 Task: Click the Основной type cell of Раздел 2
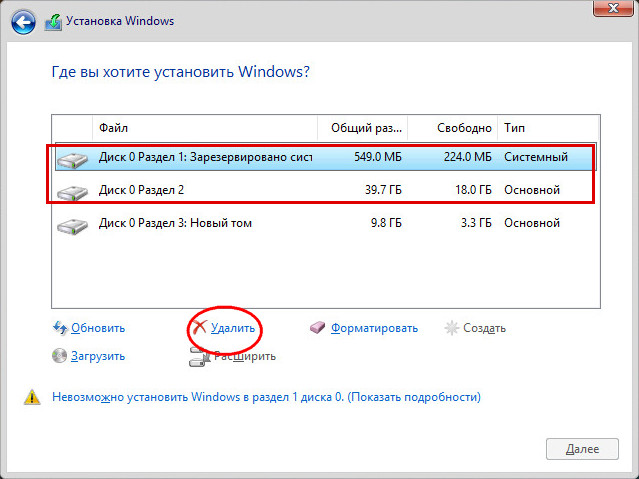pos(531,190)
